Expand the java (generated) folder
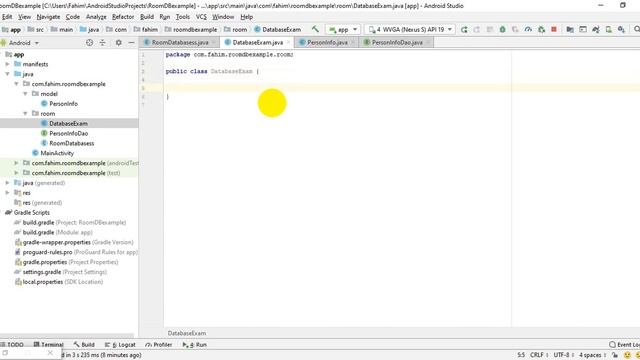 [x=7, y=183]
